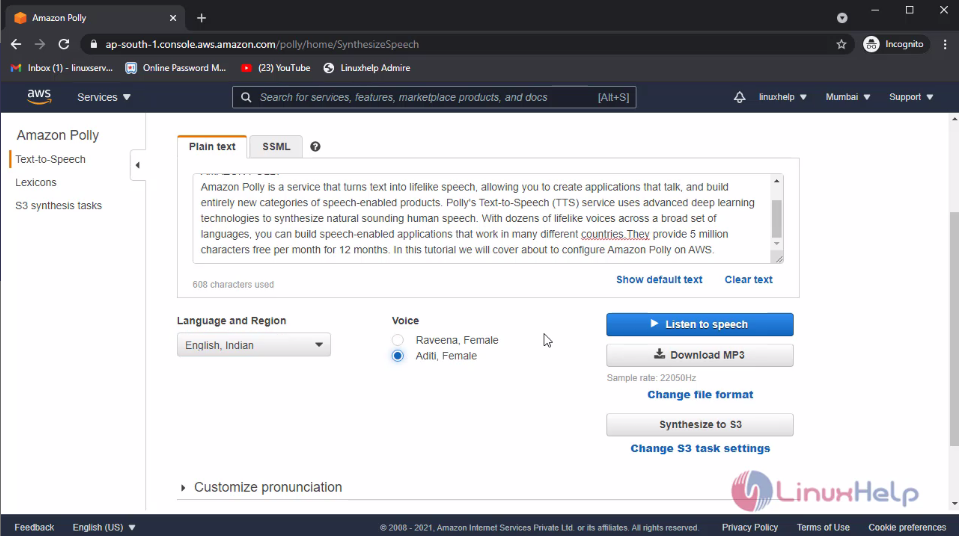The width and height of the screenshot is (959, 536).
Task: Click the text box scrollbar thumb
Action: tap(777, 218)
